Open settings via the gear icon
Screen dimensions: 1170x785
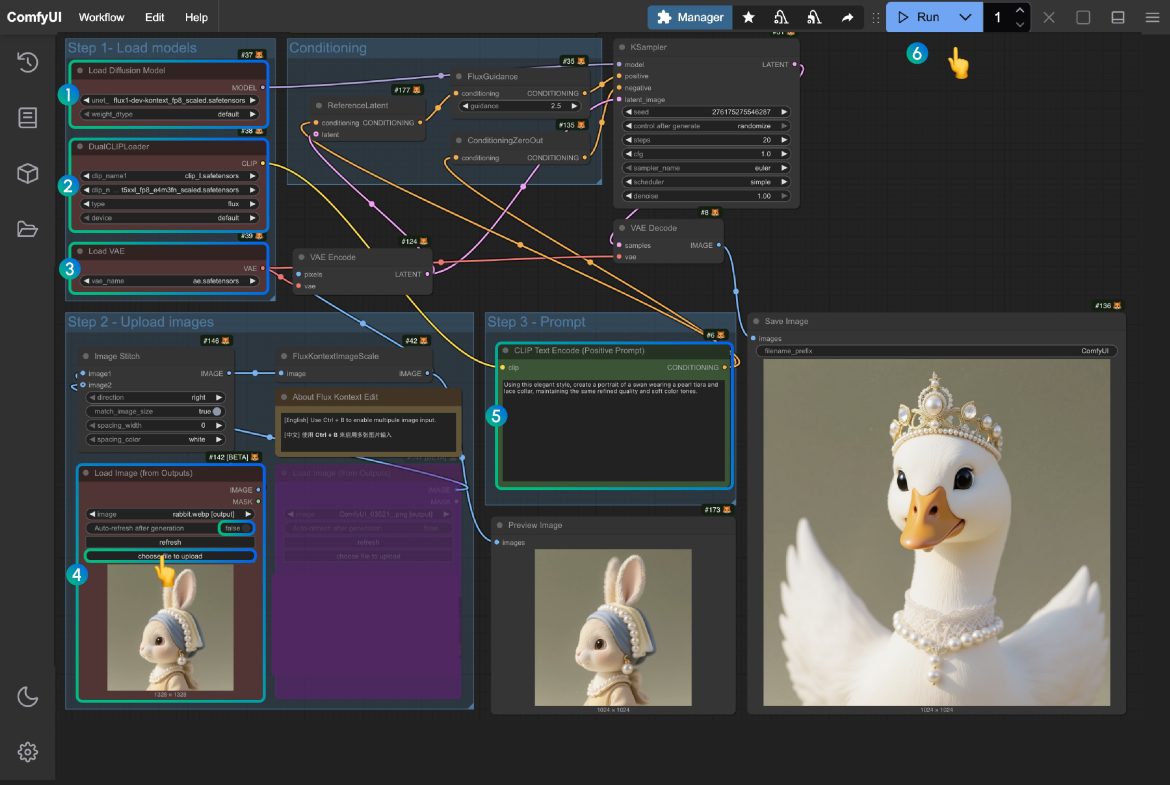(x=27, y=752)
